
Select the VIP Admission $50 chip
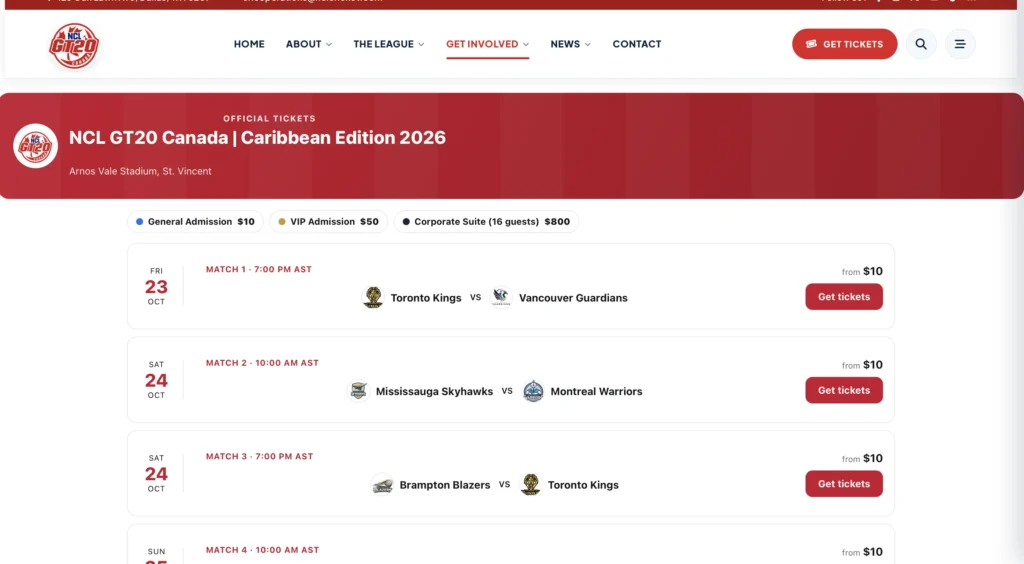tap(328, 221)
